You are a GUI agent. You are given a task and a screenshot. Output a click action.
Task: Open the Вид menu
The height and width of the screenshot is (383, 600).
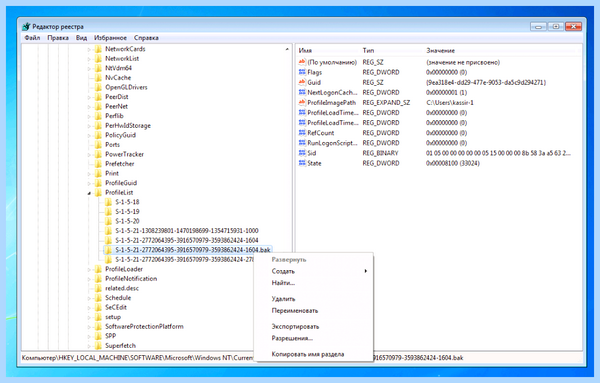[x=81, y=38]
